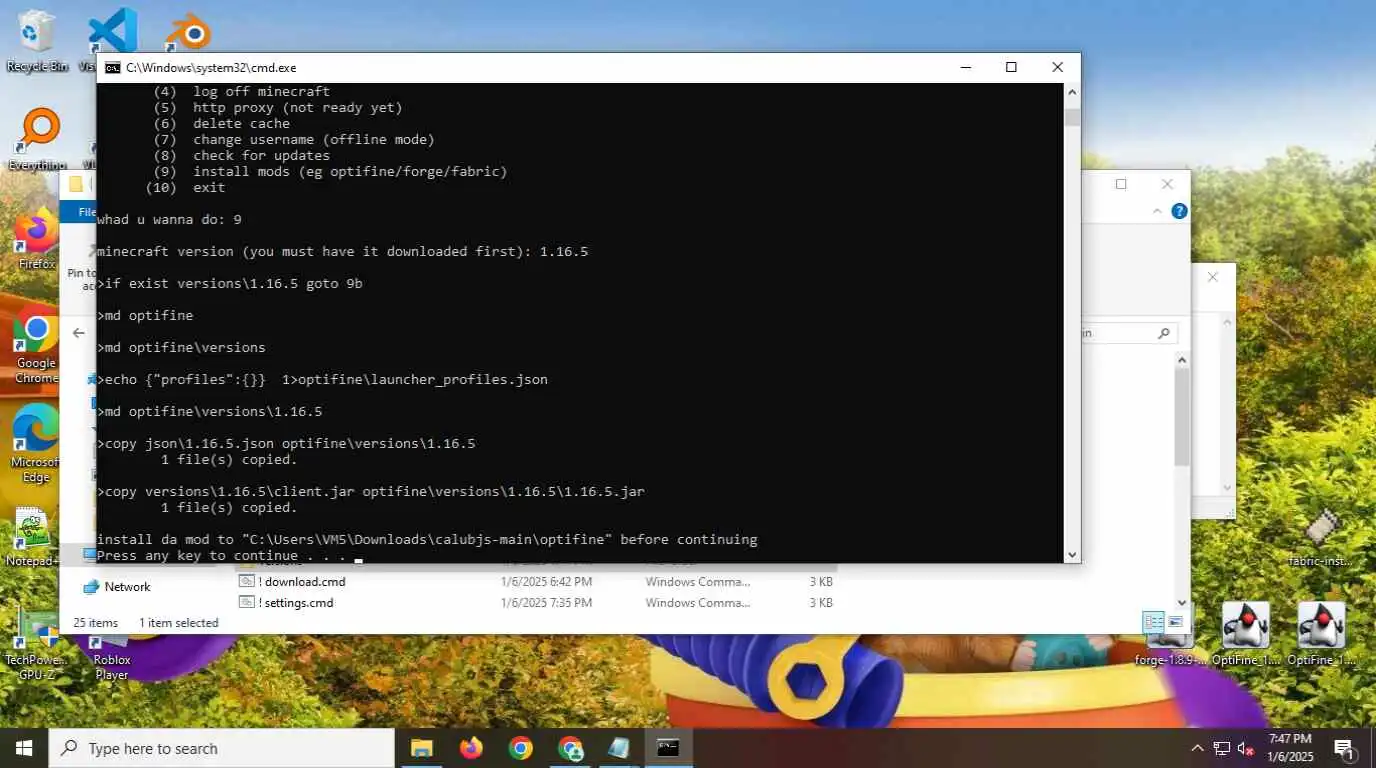
Task: Click the '1 item selected' status text
Action: click(x=178, y=622)
